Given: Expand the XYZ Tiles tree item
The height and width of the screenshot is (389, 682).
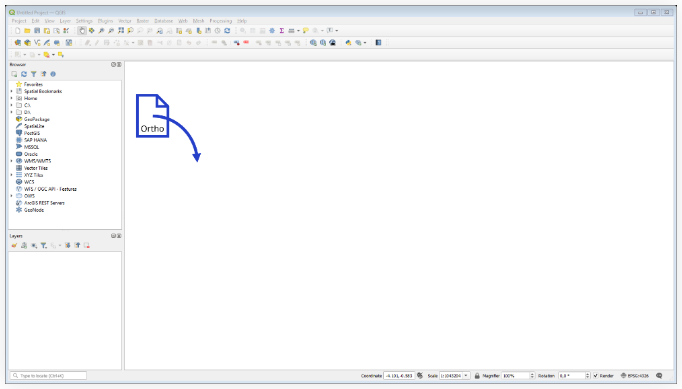Looking at the screenshot, I should (x=12, y=175).
